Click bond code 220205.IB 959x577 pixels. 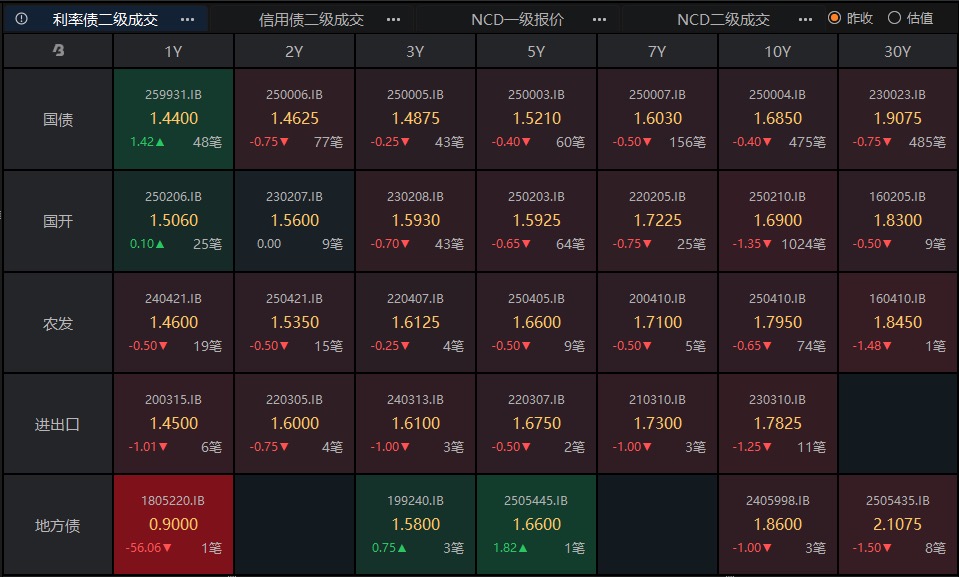click(657, 196)
